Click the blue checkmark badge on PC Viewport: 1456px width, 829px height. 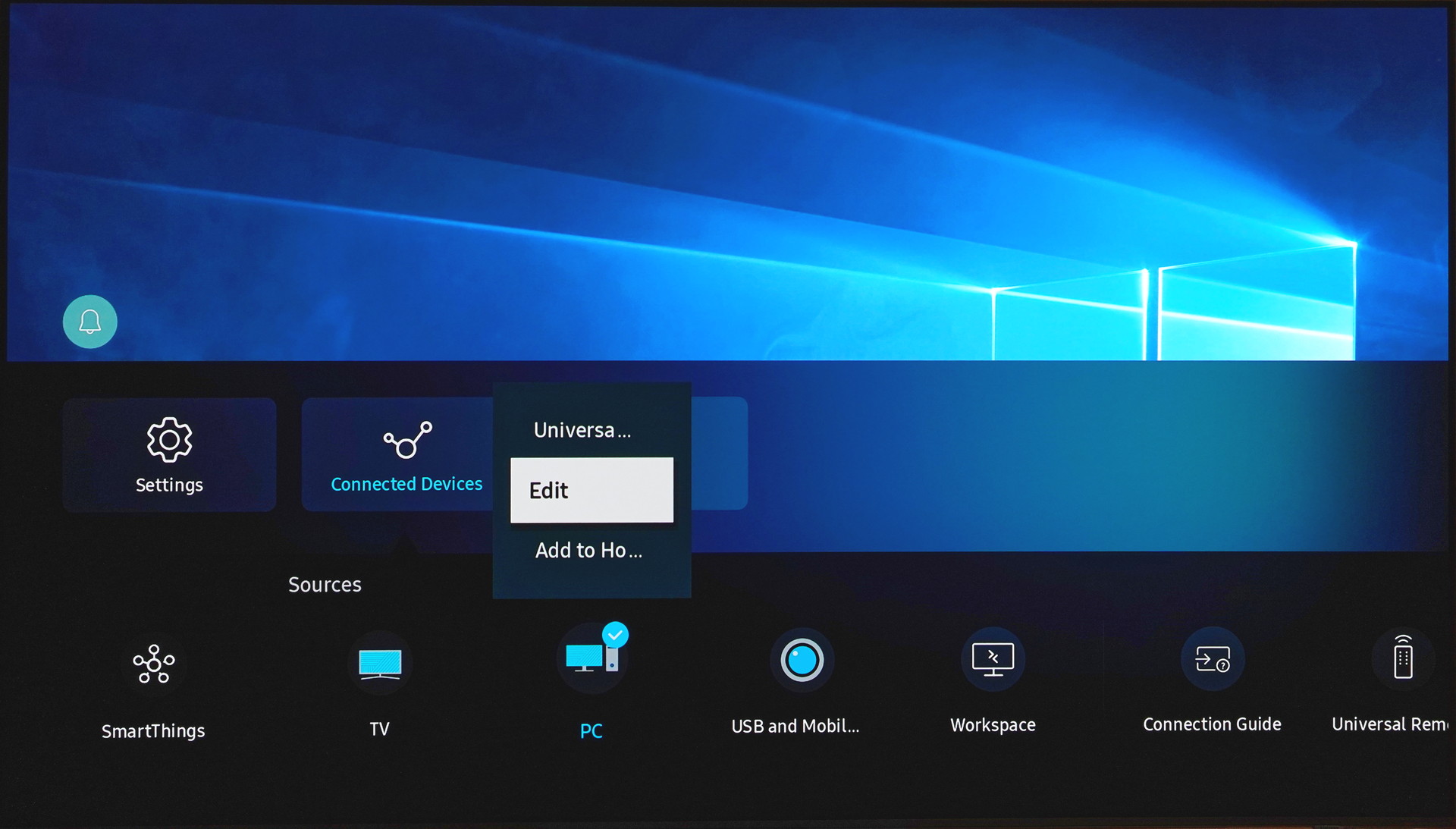coord(615,635)
